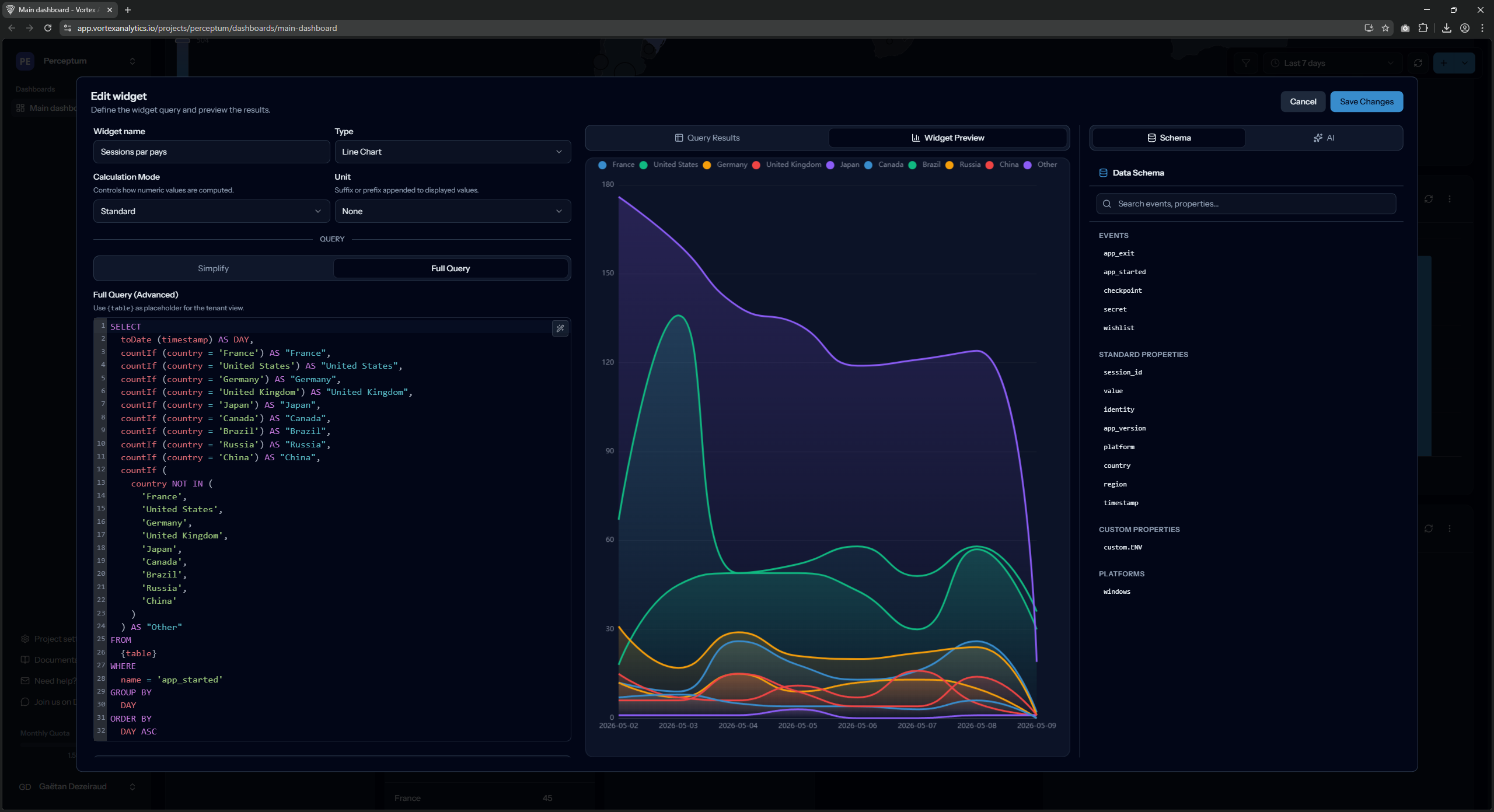Toggle Brazil series in legend
Screen dimensions: 1494x812
(924, 164)
